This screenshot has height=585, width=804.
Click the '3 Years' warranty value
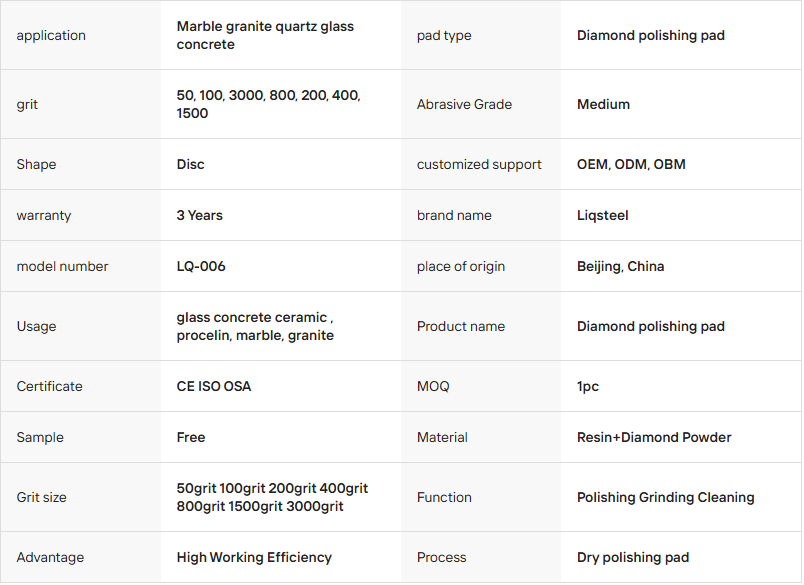tap(200, 215)
